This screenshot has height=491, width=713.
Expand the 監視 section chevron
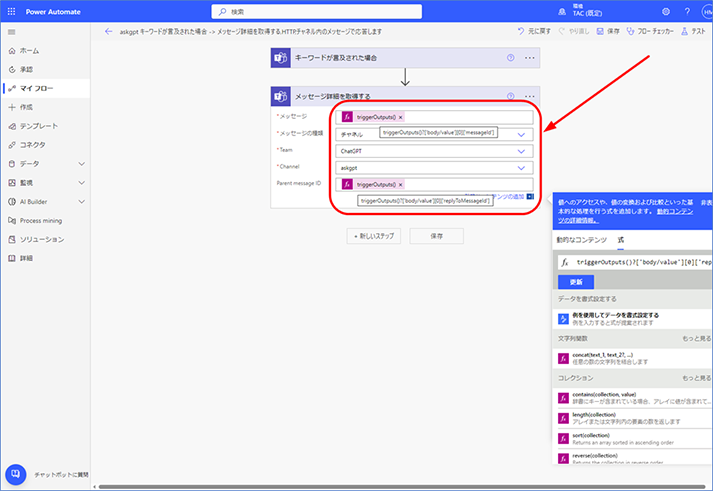click(x=82, y=183)
